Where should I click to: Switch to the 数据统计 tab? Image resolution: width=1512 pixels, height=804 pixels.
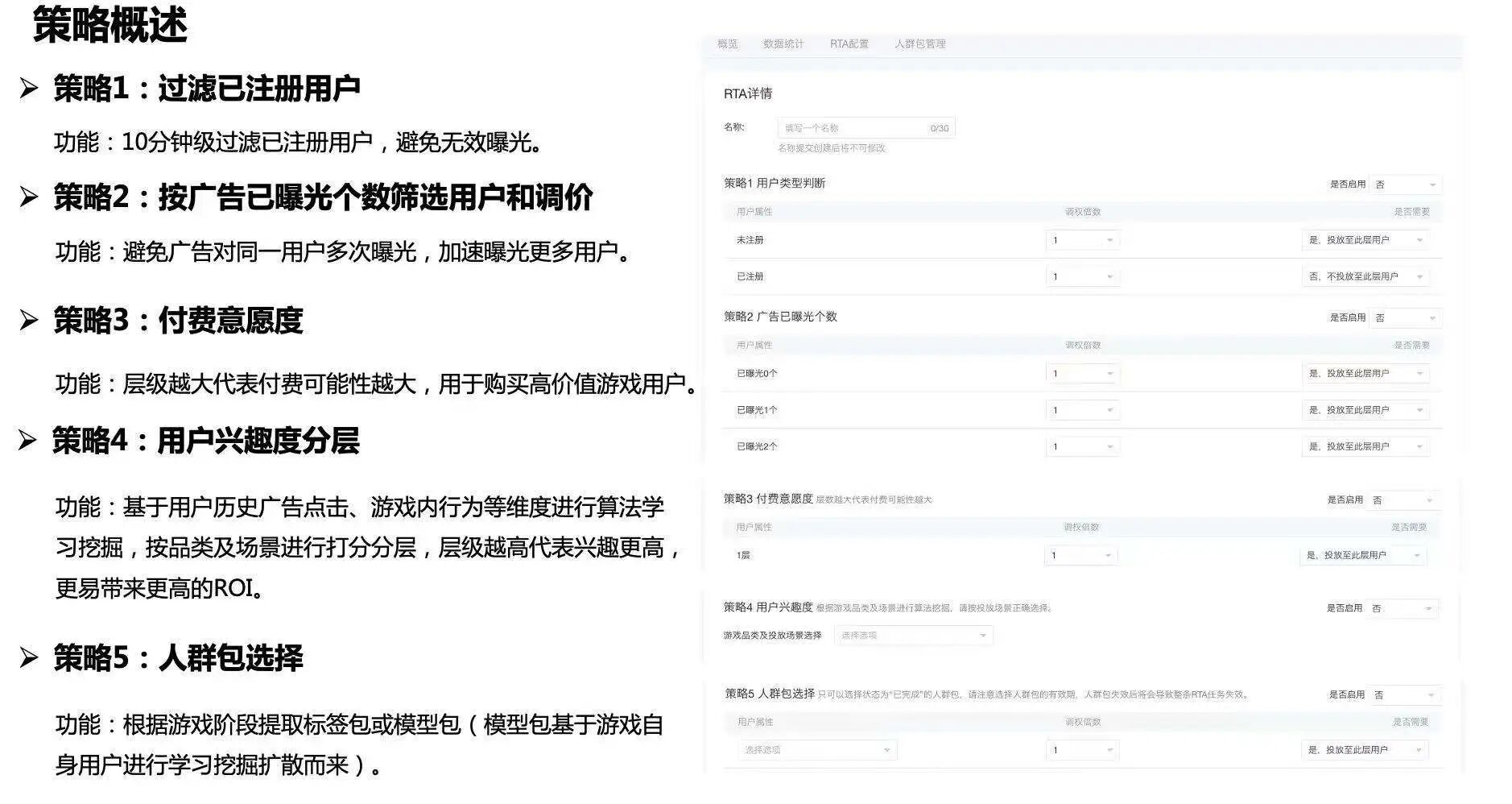tap(783, 44)
